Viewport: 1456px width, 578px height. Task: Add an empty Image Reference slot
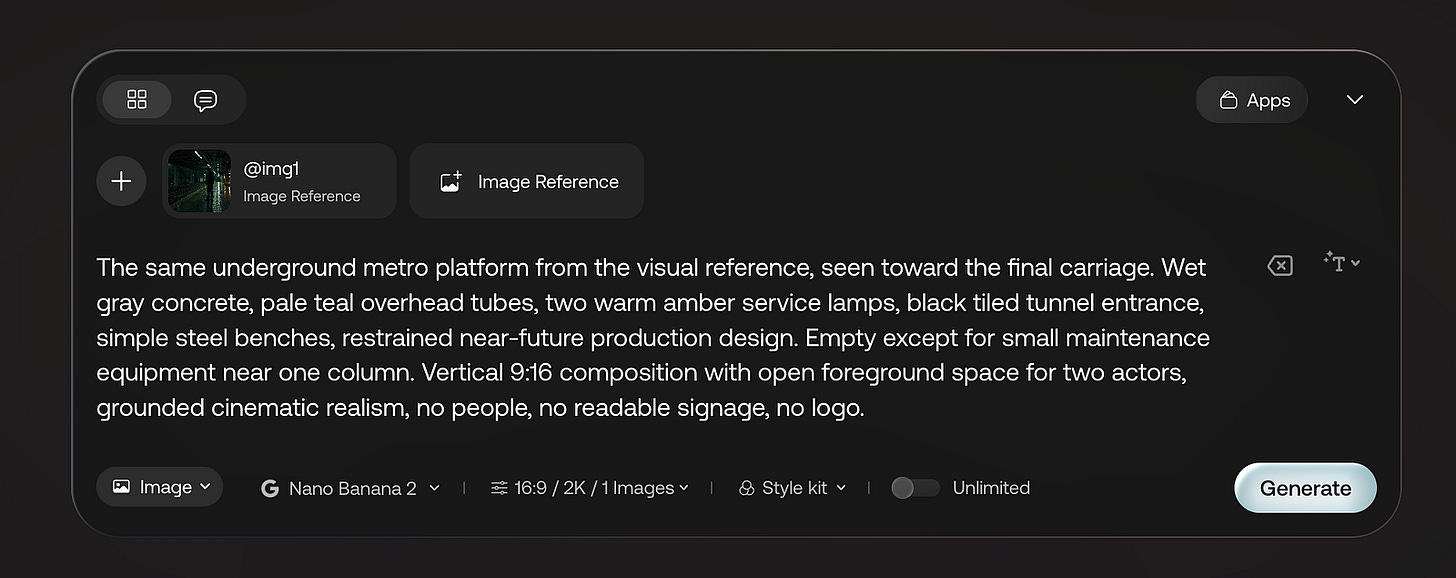click(527, 181)
